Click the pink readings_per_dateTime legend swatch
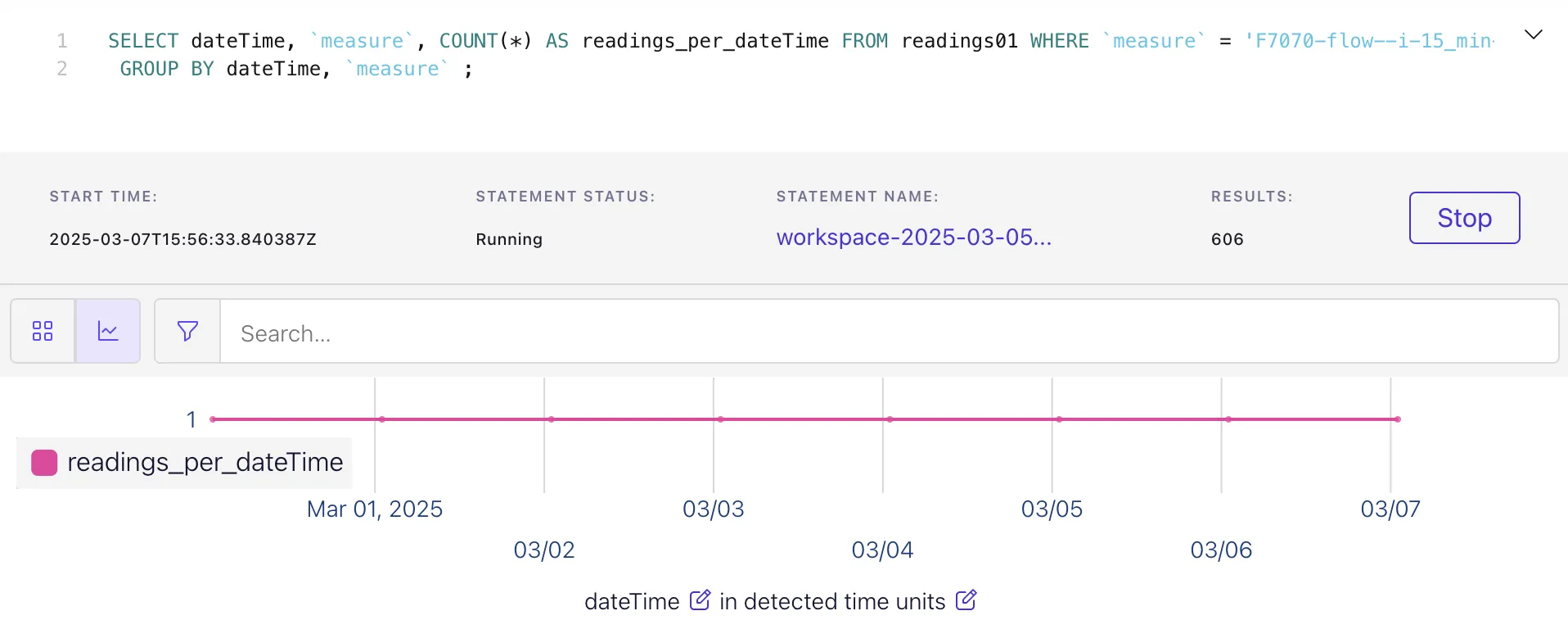Viewport: 1568px width, 620px height. pyautogui.click(x=44, y=463)
